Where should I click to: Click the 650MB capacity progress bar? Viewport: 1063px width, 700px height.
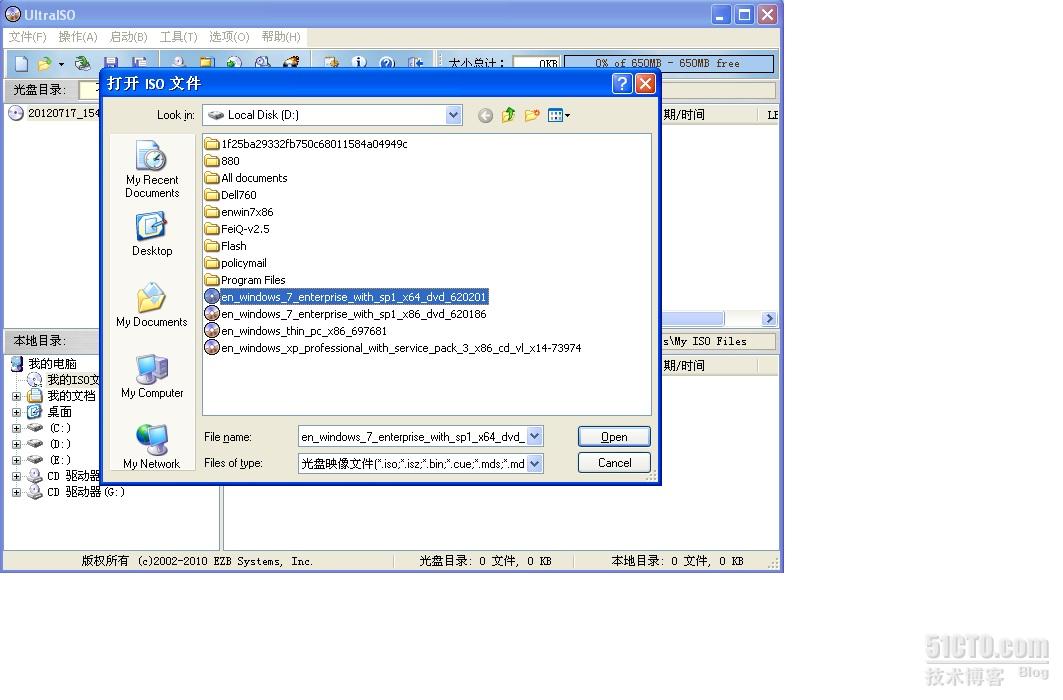pyautogui.click(x=668, y=63)
